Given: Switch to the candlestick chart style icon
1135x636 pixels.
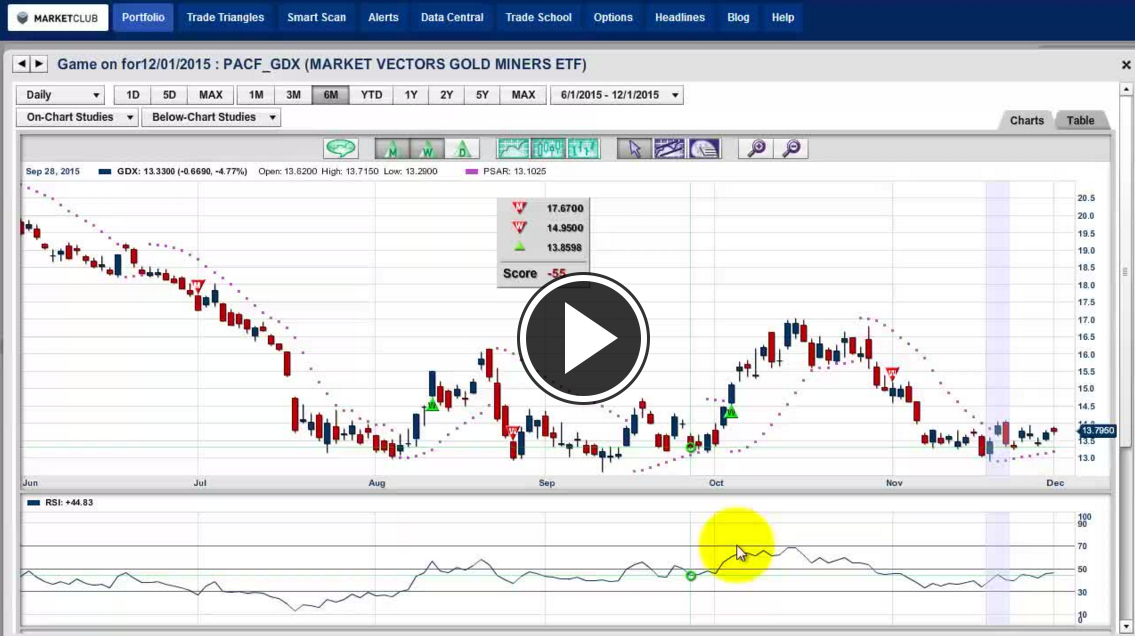Looking at the screenshot, I should 548,148.
